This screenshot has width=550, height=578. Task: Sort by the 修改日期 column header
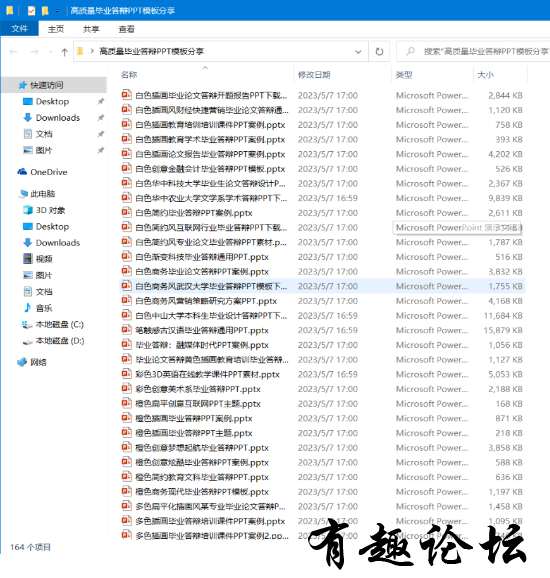coord(314,75)
